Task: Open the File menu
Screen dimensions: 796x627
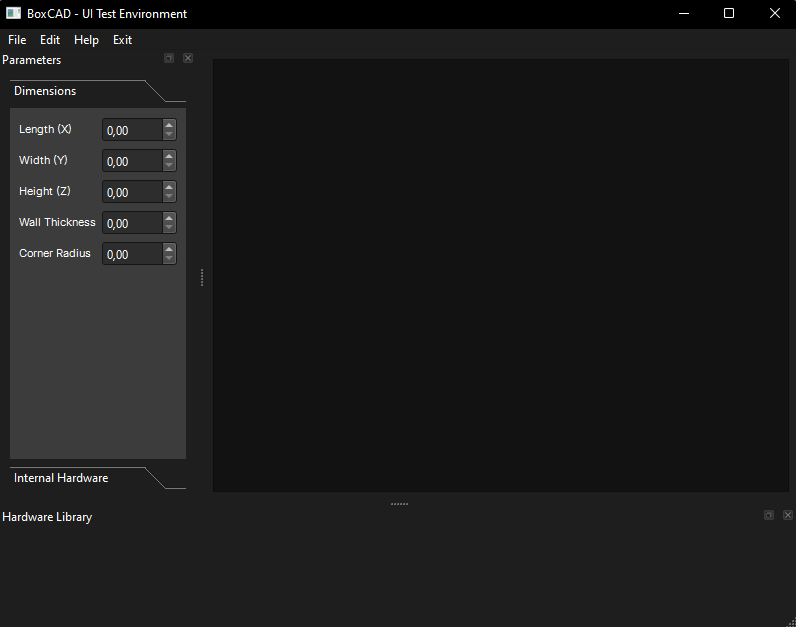Action: click(17, 40)
